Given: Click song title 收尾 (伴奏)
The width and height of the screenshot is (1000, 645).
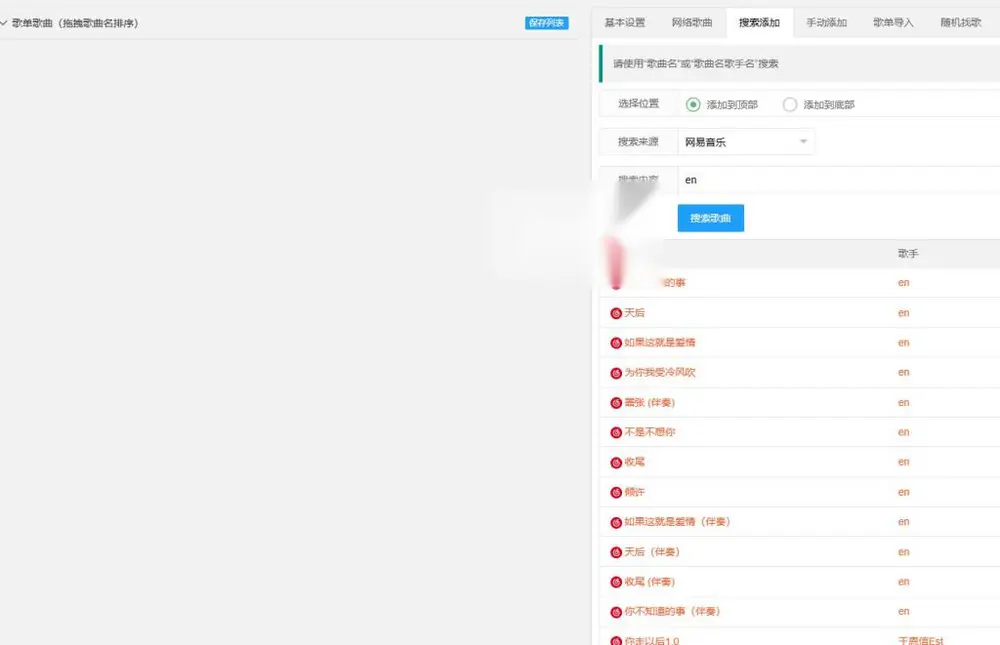Looking at the screenshot, I should [649, 582].
